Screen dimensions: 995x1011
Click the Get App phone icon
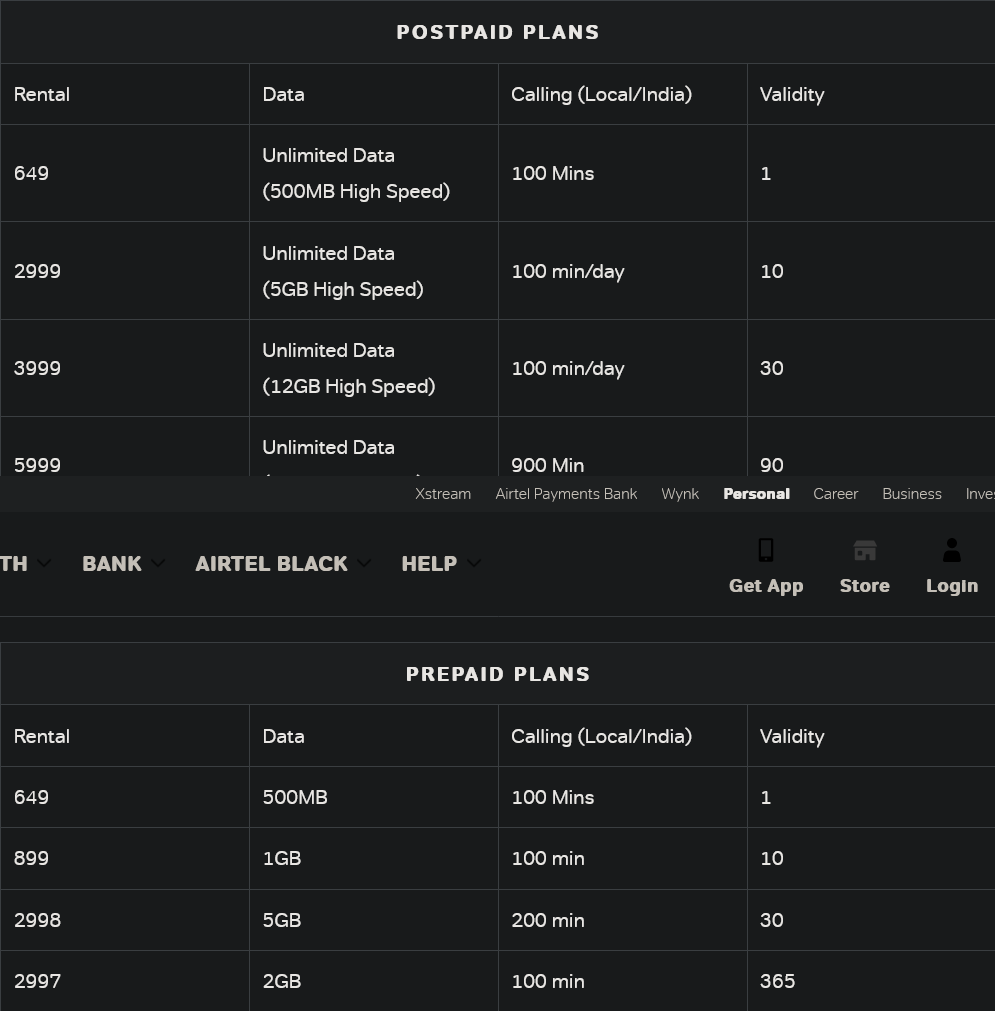tap(766, 551)
